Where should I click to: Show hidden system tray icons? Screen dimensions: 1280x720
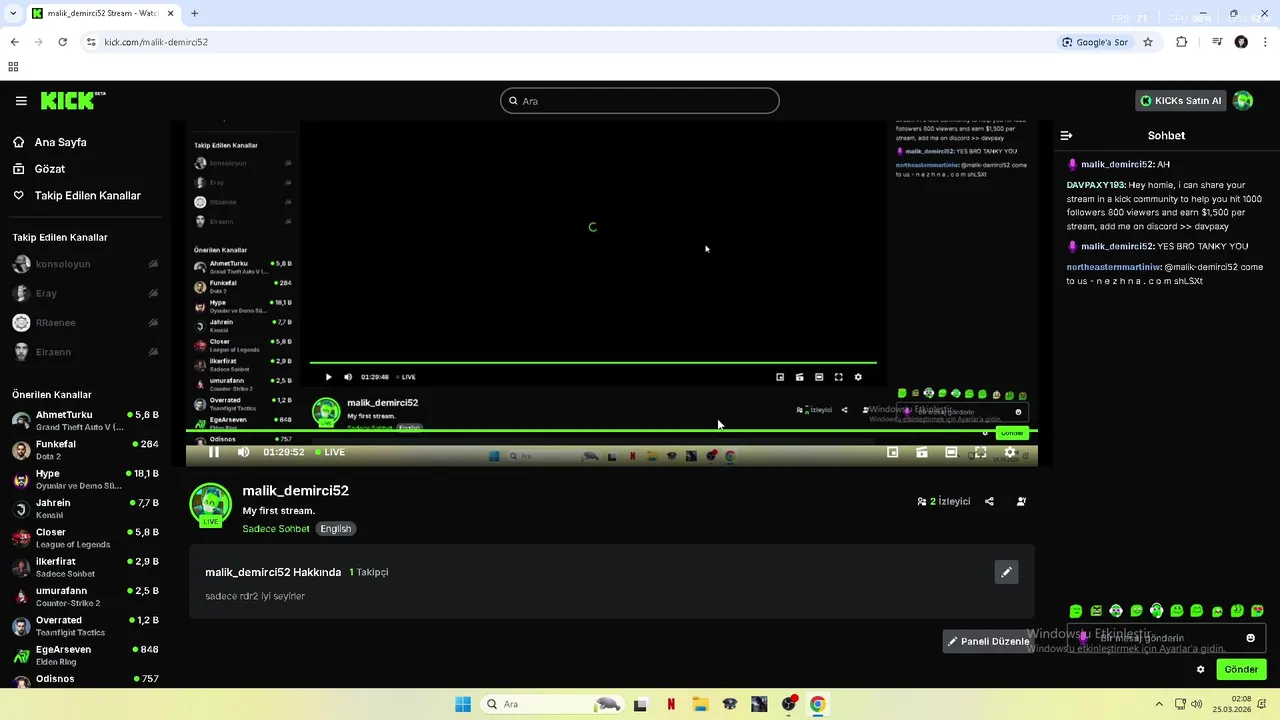tap(1159, 704)
